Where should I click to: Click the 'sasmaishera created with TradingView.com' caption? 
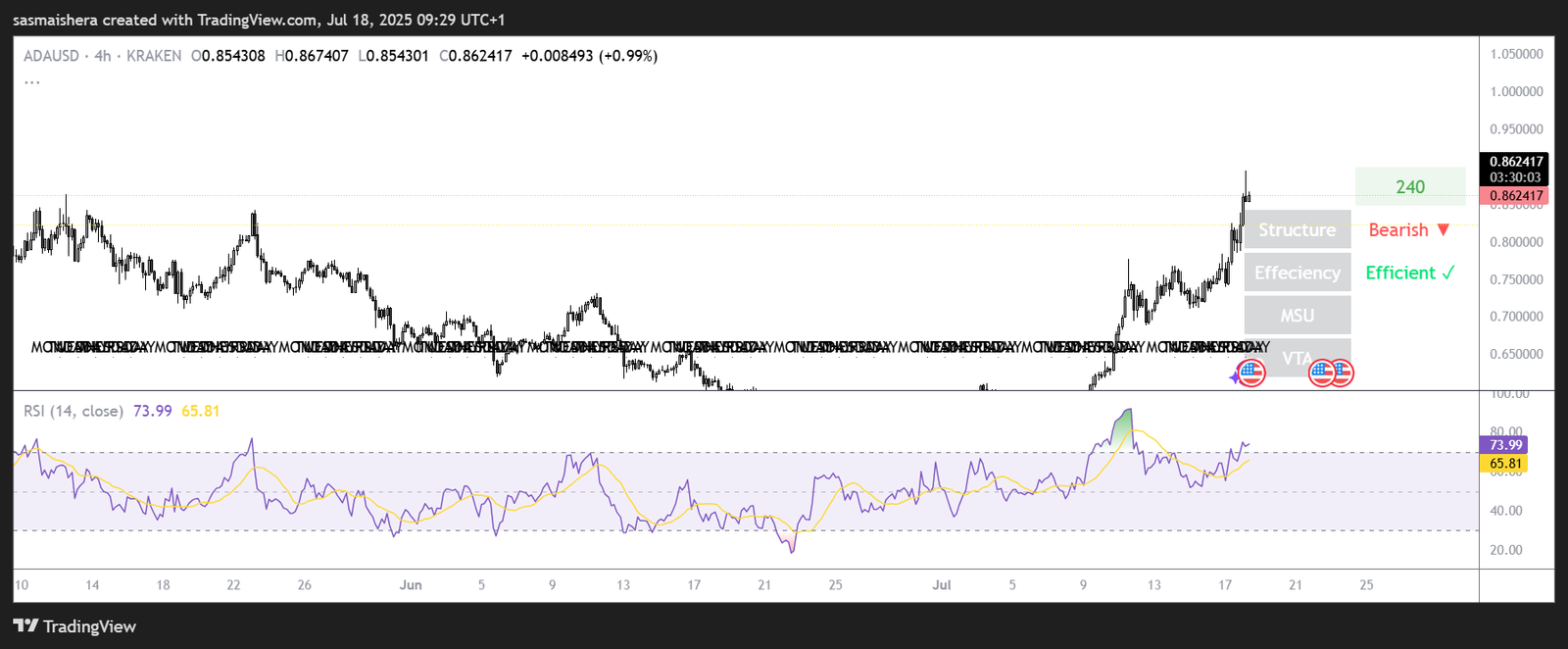click(165, 20)
